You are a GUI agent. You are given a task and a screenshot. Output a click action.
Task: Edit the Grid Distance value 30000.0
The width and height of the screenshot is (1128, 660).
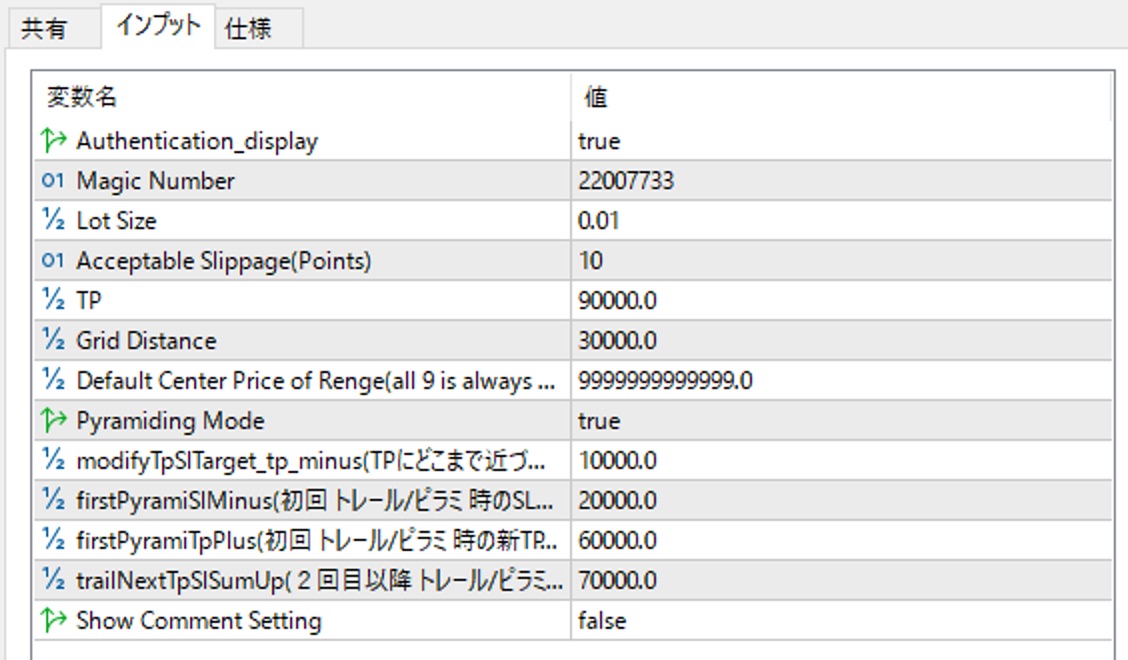[x=617, y=341]
